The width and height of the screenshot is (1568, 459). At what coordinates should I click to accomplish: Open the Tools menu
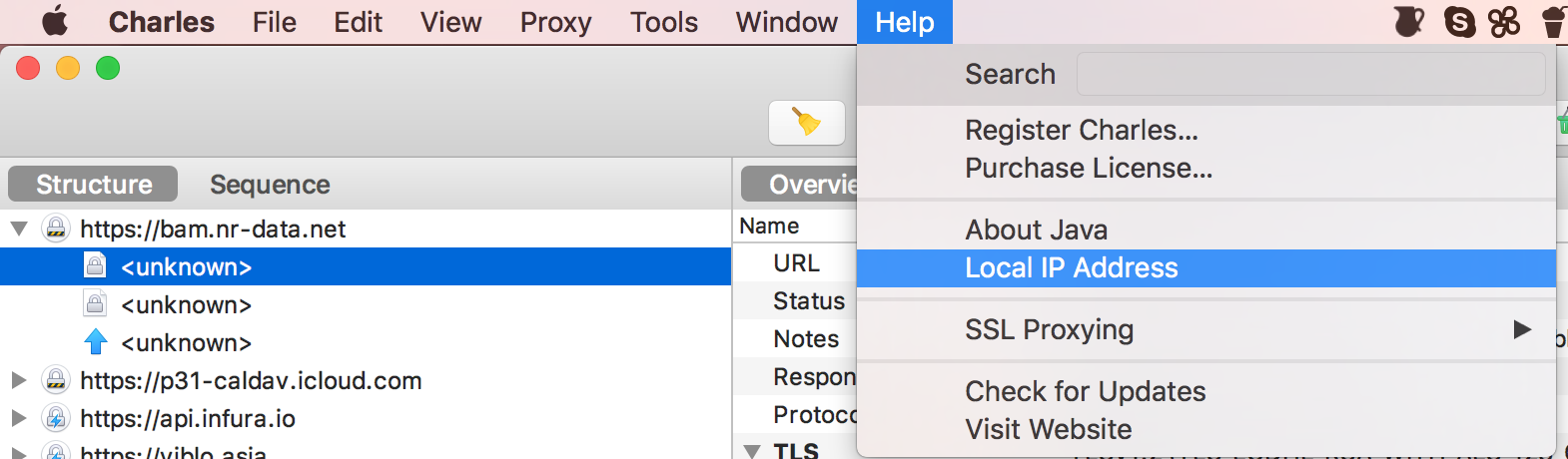tap(663, 22)
